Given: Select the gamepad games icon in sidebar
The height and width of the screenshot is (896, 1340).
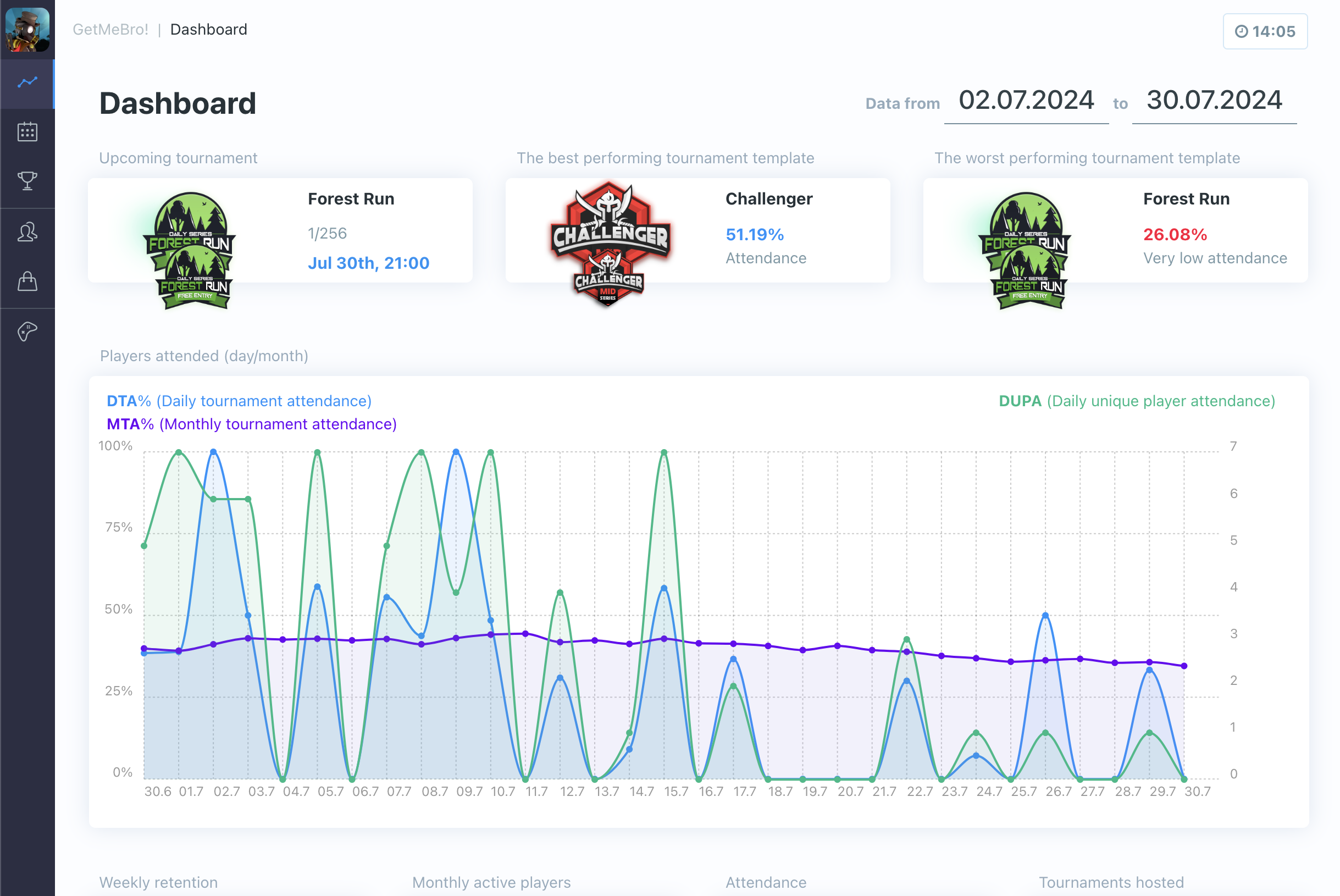Looking at the screenshot, I should tap(27, 330).
